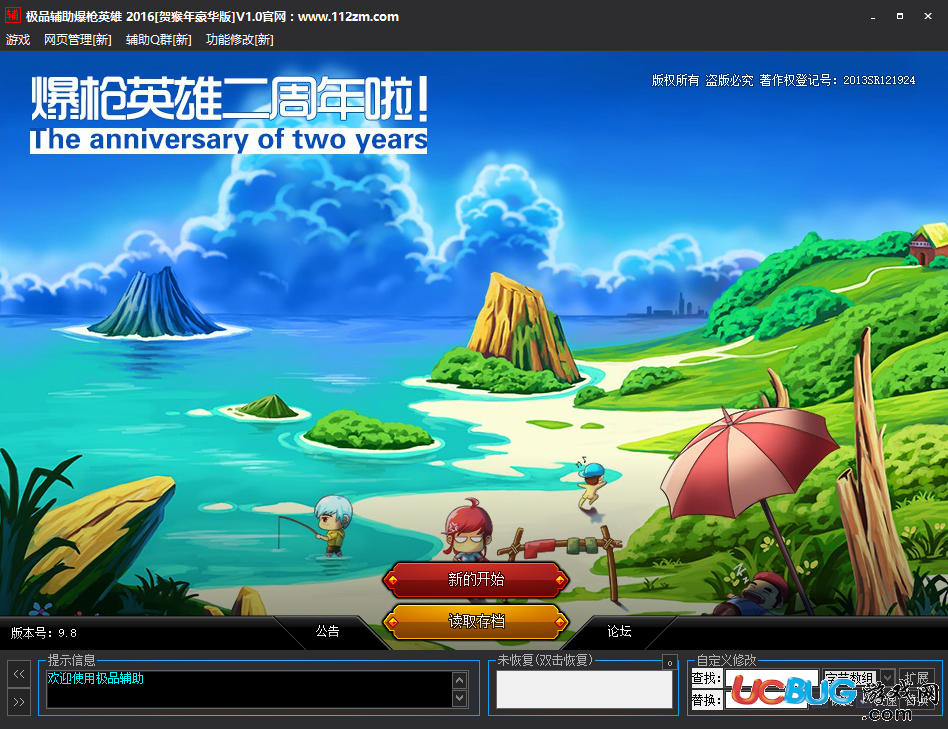Open the 论坛 forum tab
This screenshot has height=729, width=948.
click(619, 631)
